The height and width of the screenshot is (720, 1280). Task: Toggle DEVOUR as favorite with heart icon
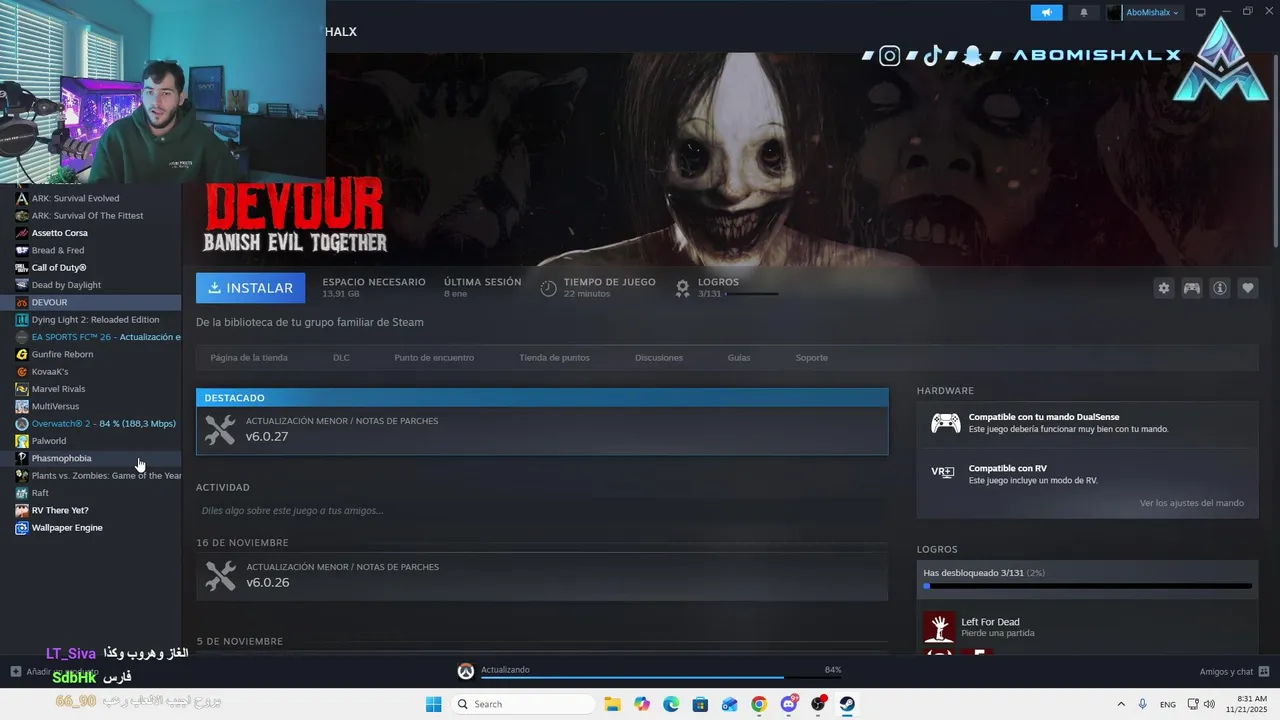pyautogui.click(x=1248, y=288)
